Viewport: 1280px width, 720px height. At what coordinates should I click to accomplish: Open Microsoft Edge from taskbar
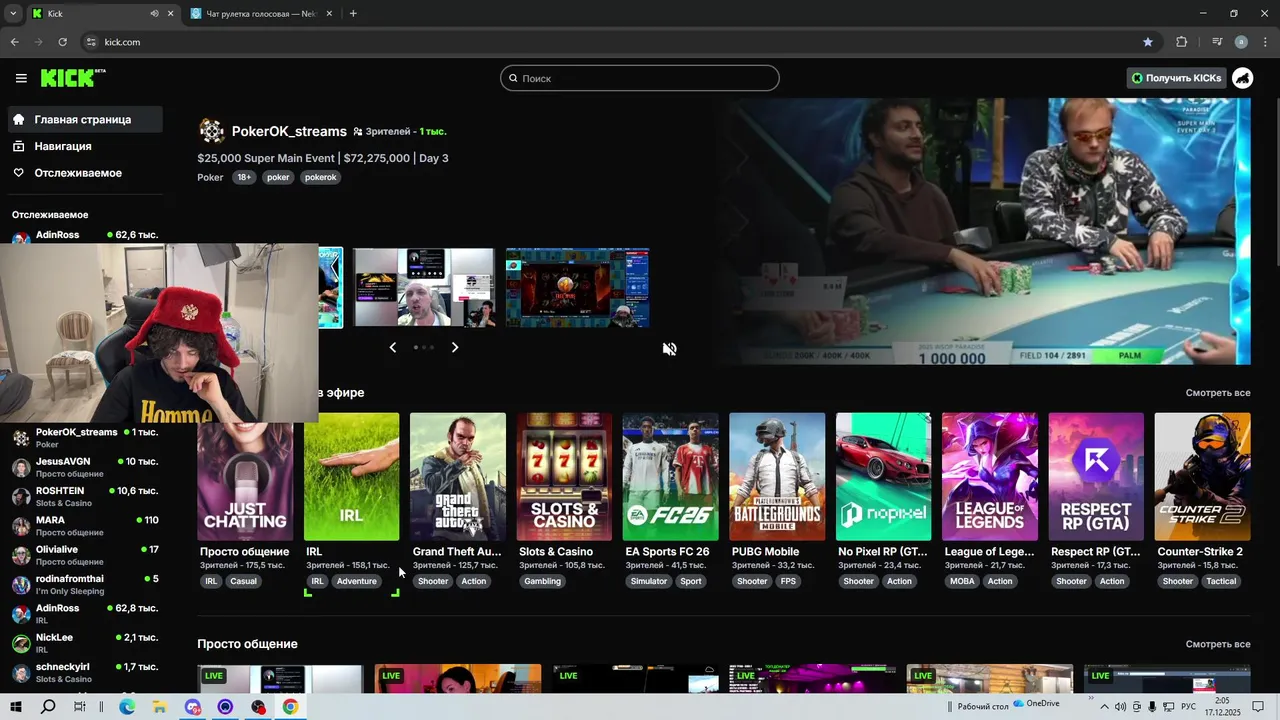127,707
